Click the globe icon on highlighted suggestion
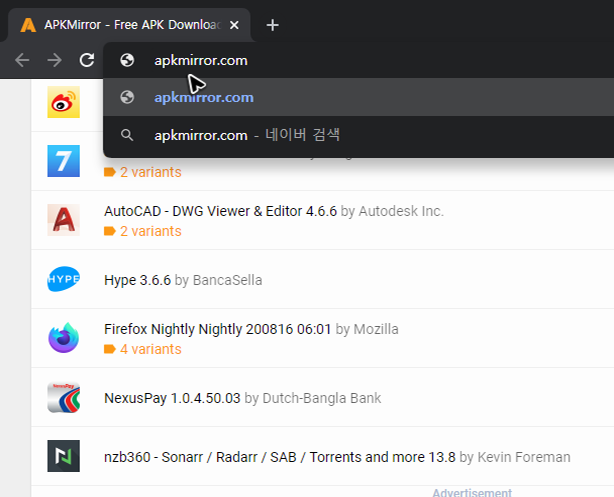The width and height of the screenshot is (614, 497). click(127, 97)
